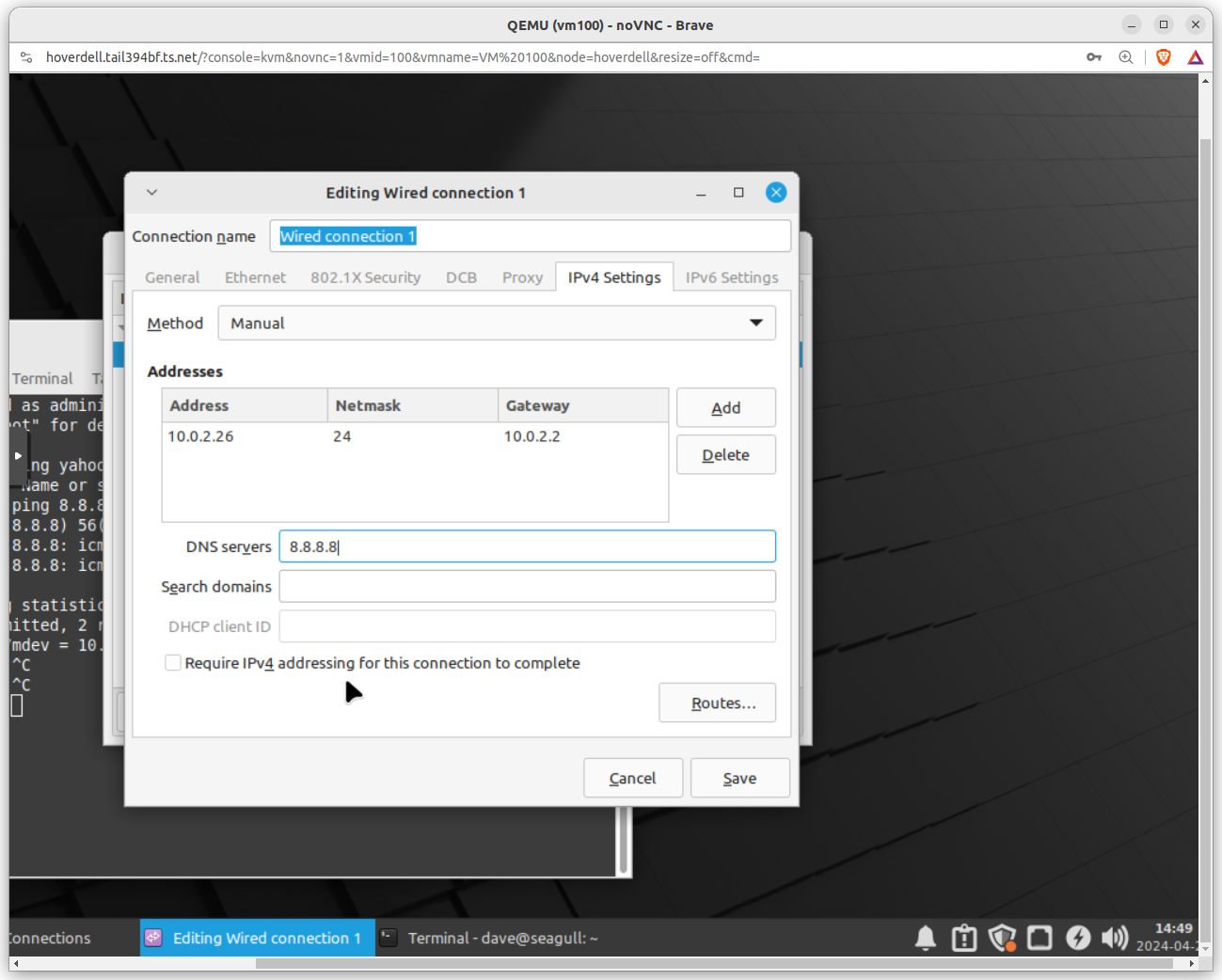Image resolution: width=1222 pixels, height=980 pixels.
Task: Switch to the Ethernet tab
Action: pos(255,277)
